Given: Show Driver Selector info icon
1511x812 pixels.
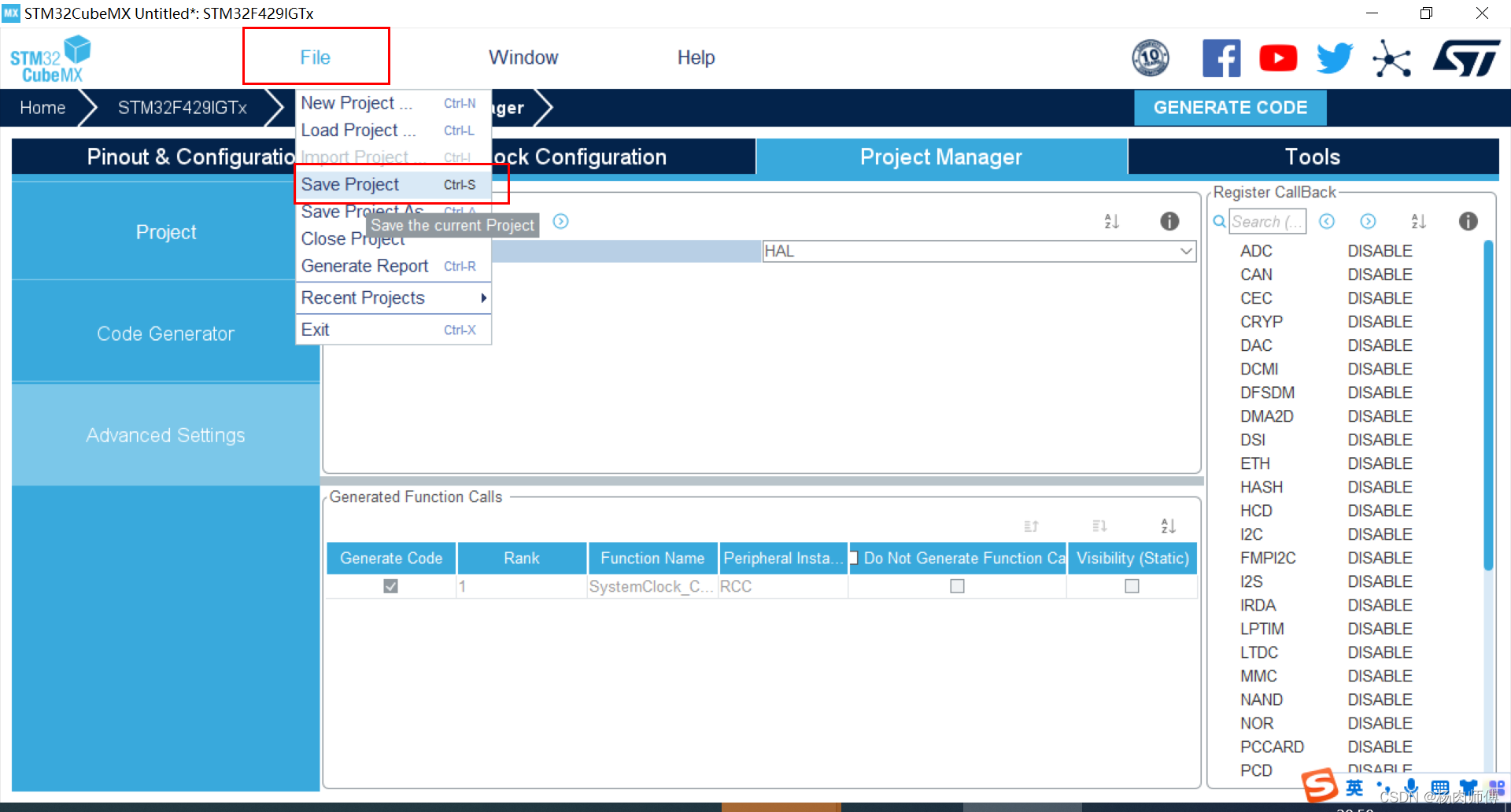Looking at the screenshot, I should [x=1169, y=221].
